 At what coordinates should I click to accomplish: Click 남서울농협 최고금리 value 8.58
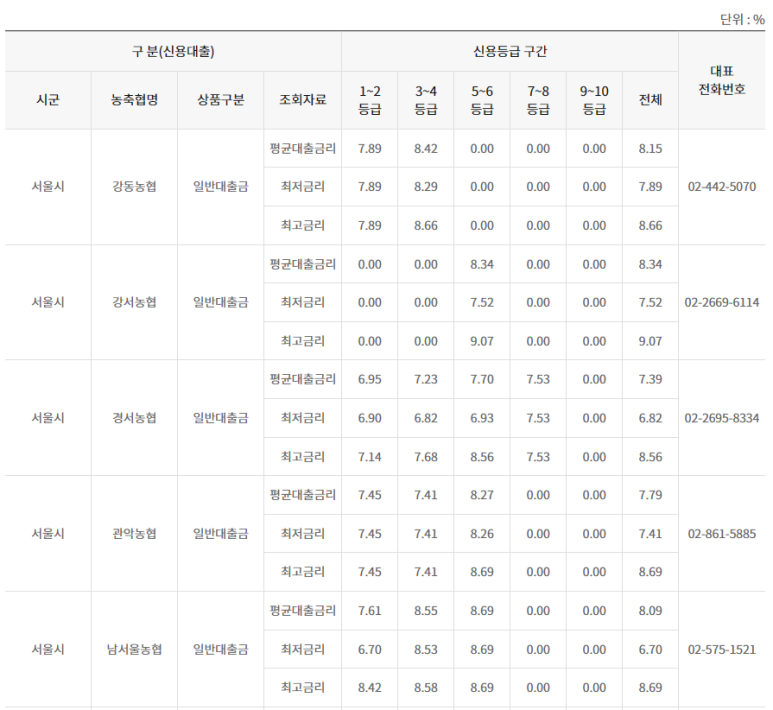(x=426, y=687)
